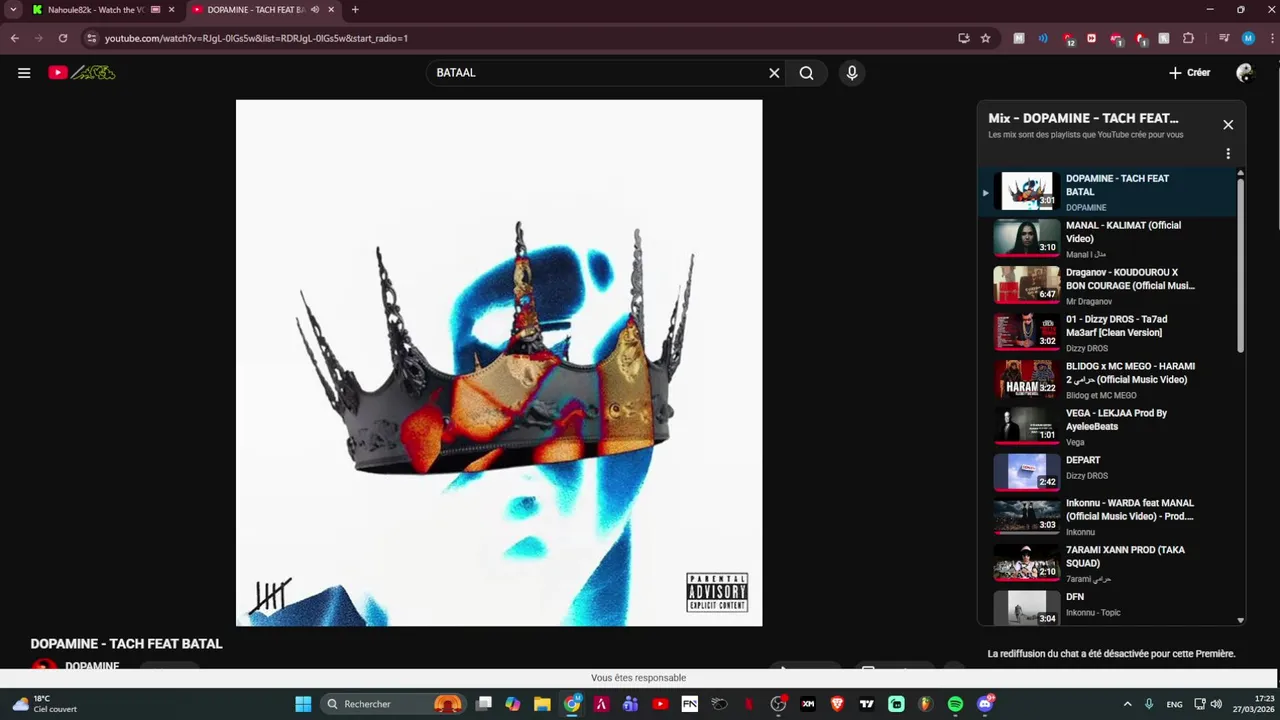This screenshot has height=720, width=1280.
Task: Open Windows Start menu
Action: click(x=303, y=704)
